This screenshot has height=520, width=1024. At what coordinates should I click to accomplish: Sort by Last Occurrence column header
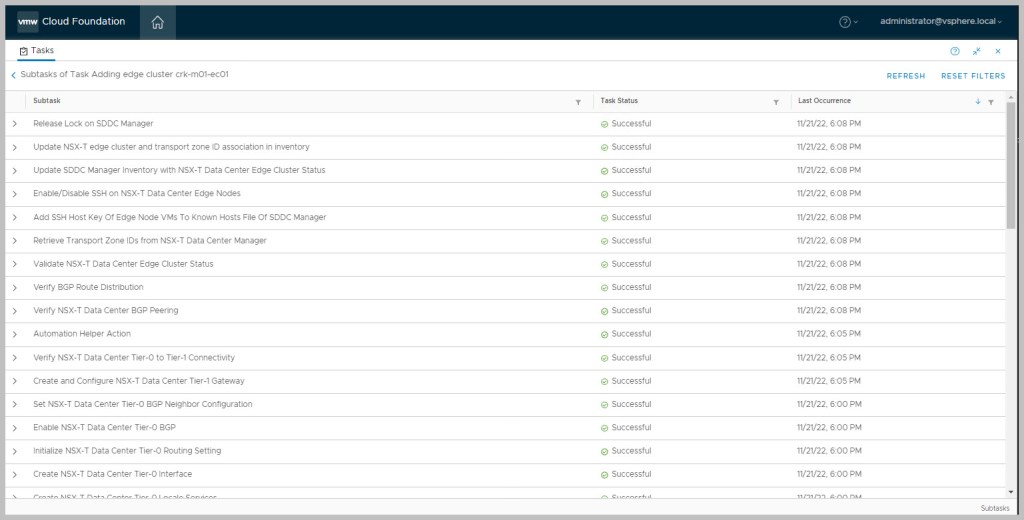[824, 101]
